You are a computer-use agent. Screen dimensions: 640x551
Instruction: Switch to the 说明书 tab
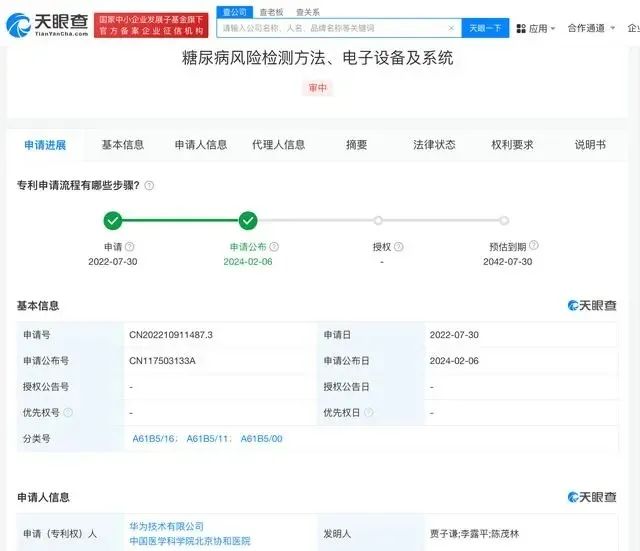[x=590, y=145]
